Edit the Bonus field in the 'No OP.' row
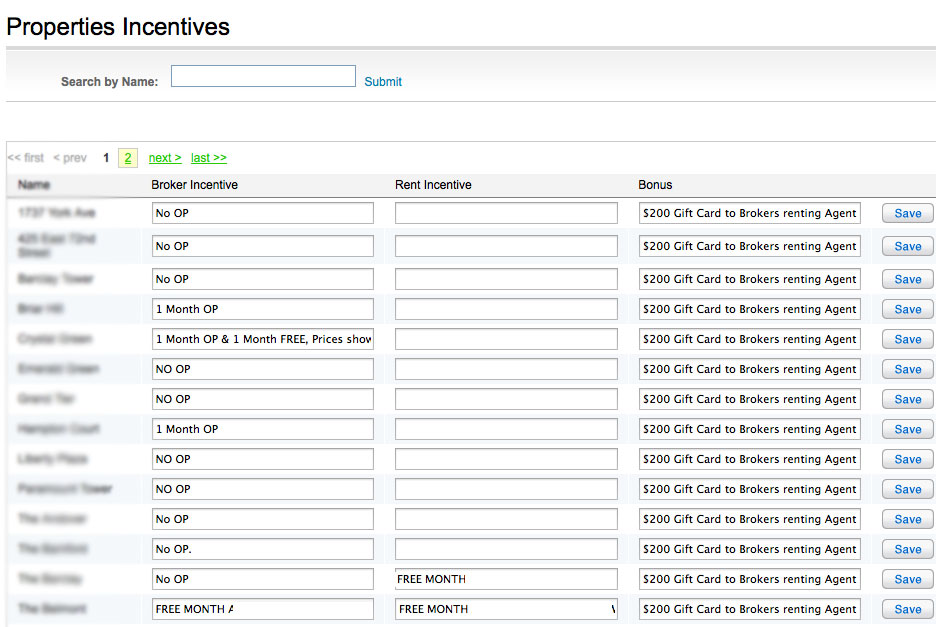The width and height of the screenshot is (940, 627). click(x=749, y=549)
